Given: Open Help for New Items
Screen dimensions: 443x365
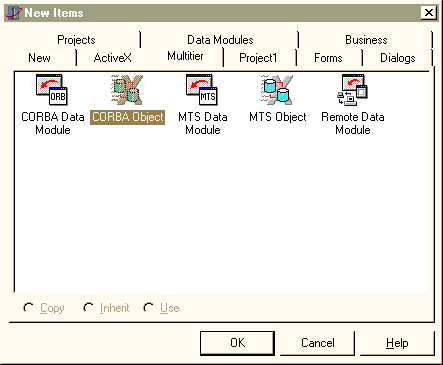Looking at the screenshot, I should [397, 343].
